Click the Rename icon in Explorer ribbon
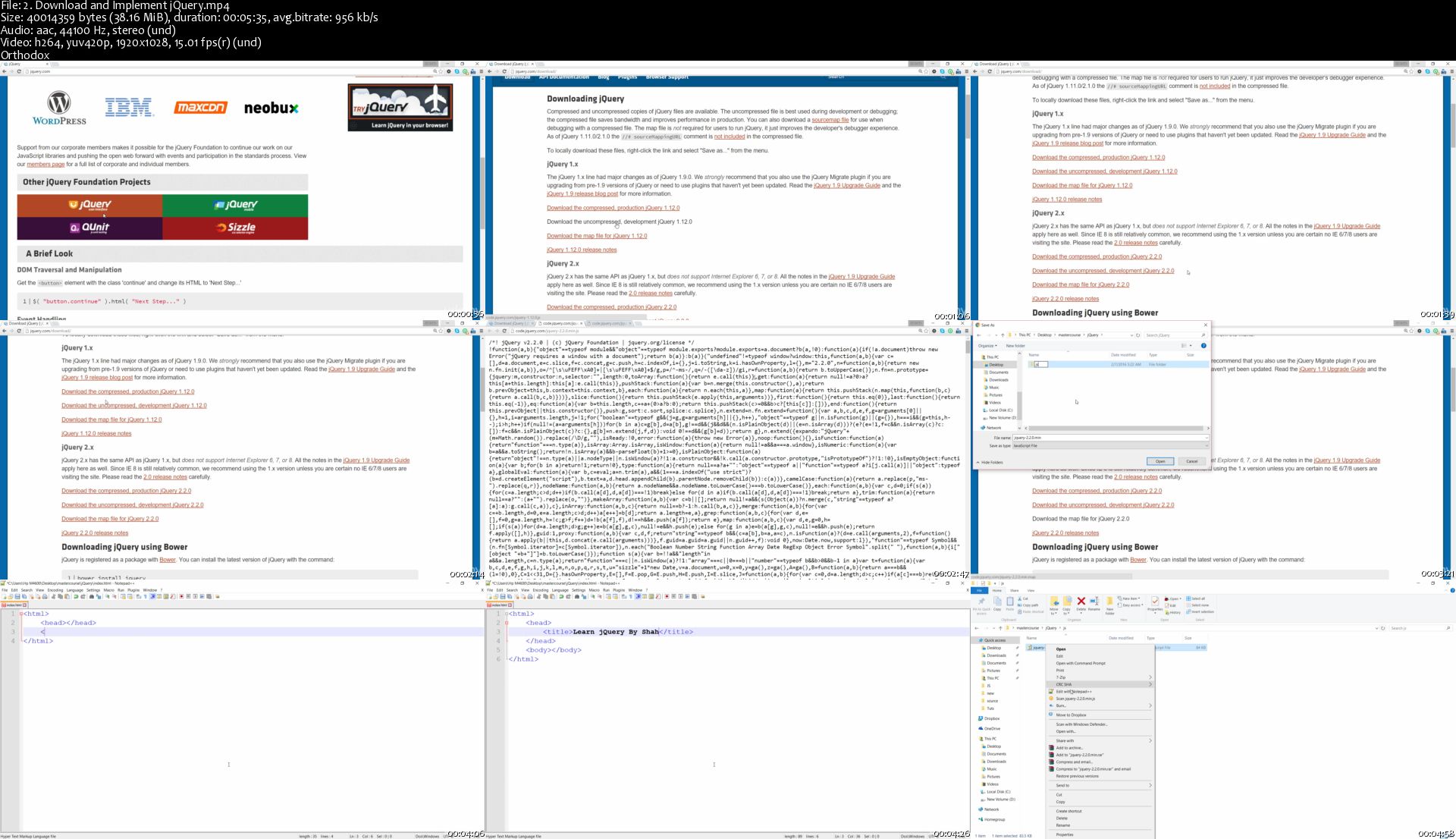 tap(1094, 602)
